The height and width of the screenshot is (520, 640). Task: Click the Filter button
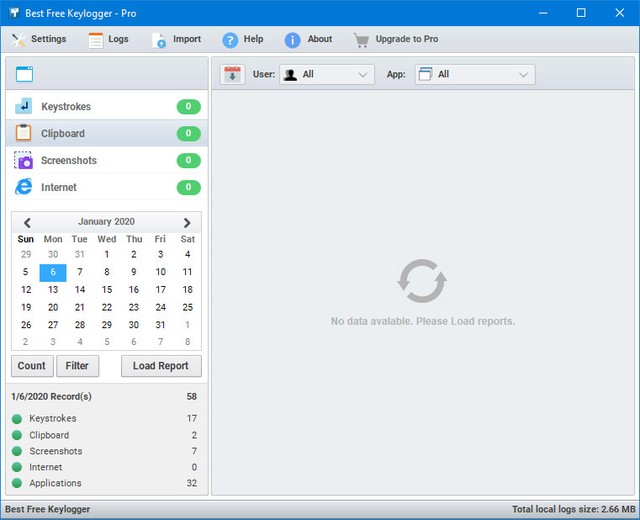click(x=77, y=366)
